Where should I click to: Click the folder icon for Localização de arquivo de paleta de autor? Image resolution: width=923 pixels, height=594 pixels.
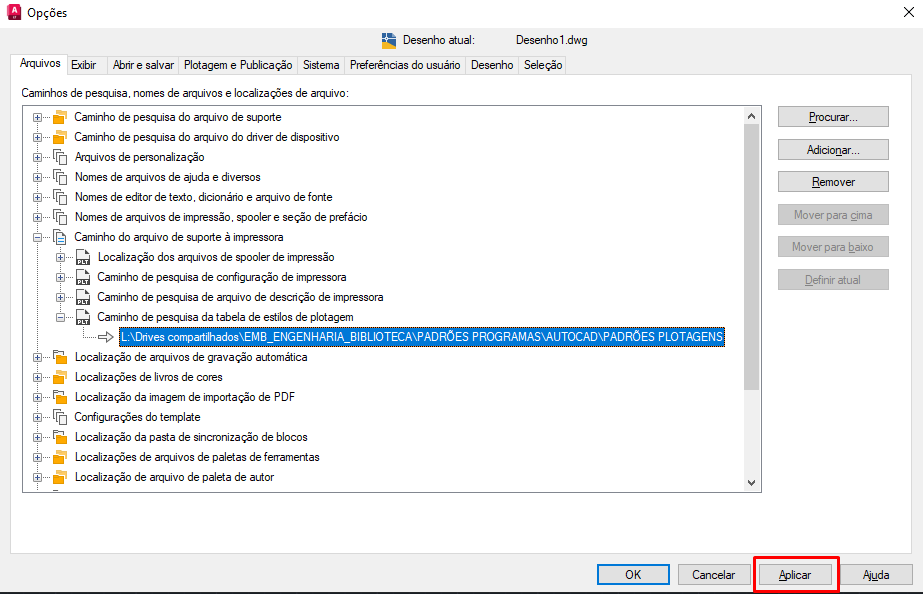[x=59, y=477]
